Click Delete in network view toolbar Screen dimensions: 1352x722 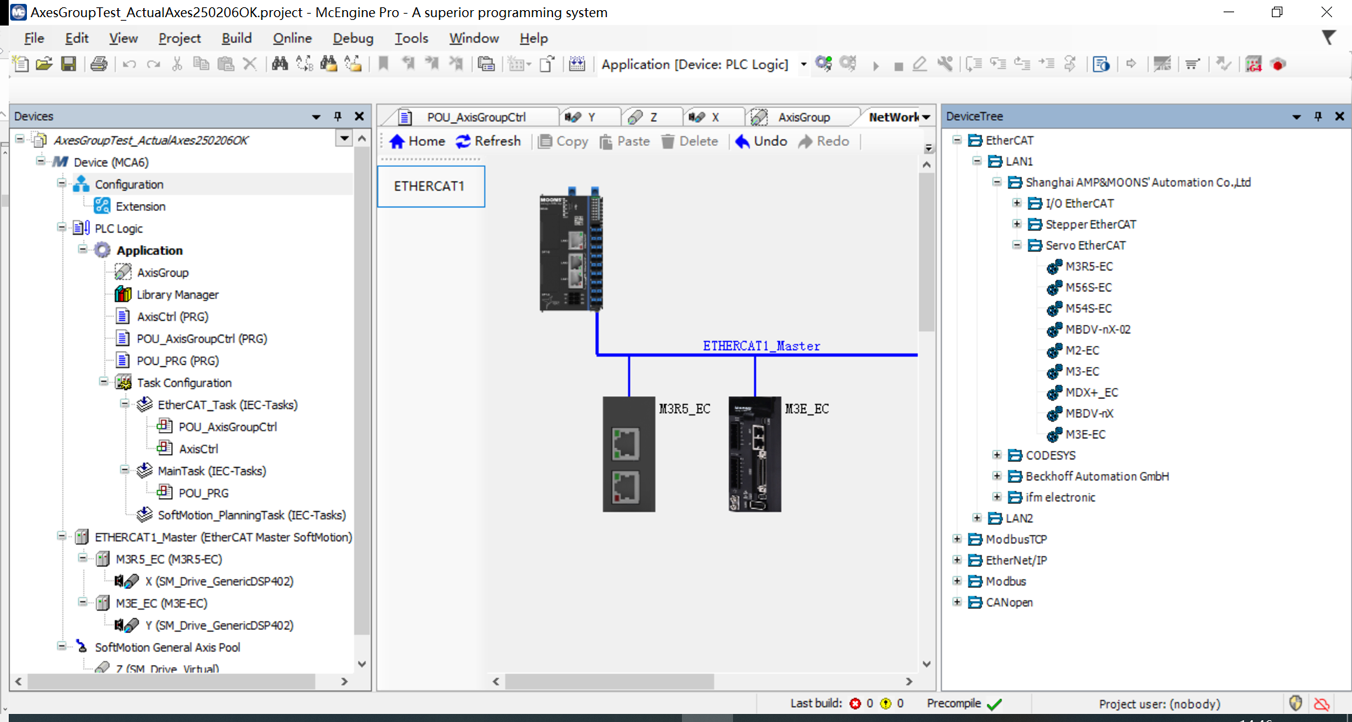(689, 141)
